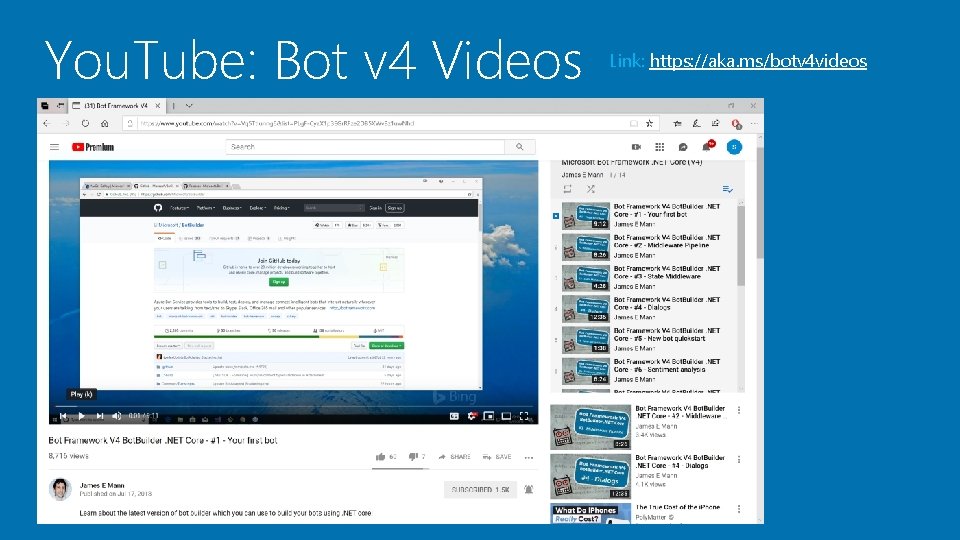Open the browser settings and more menu
Viewport: 960px width, 540px height.
click(x=754, y=123)
